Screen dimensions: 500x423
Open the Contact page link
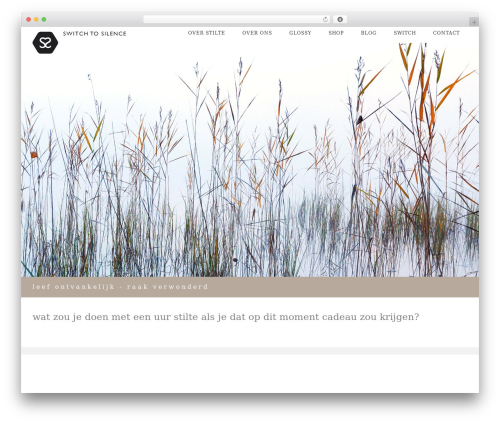(446, 33)
